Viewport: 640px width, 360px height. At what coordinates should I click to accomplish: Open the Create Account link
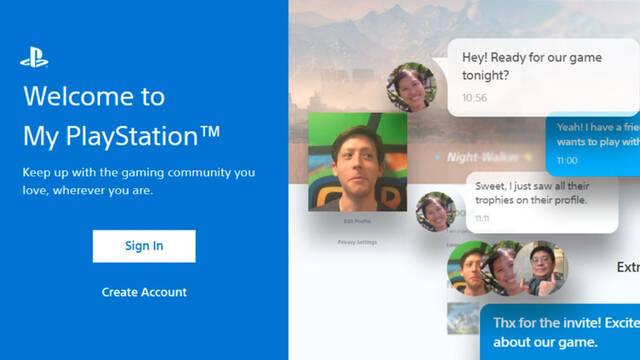[144, 292]
